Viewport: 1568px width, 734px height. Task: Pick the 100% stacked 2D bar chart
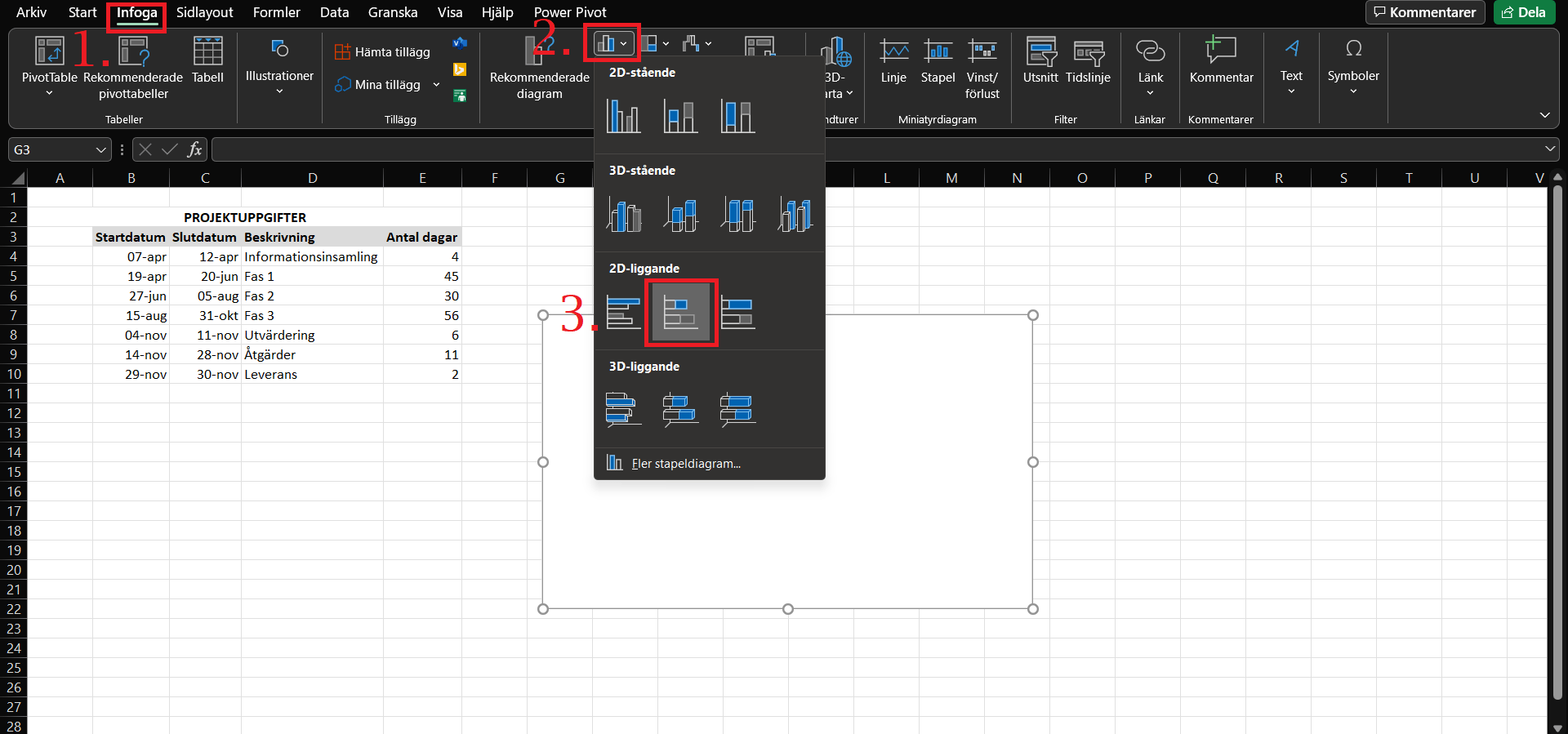coord(737,313)
